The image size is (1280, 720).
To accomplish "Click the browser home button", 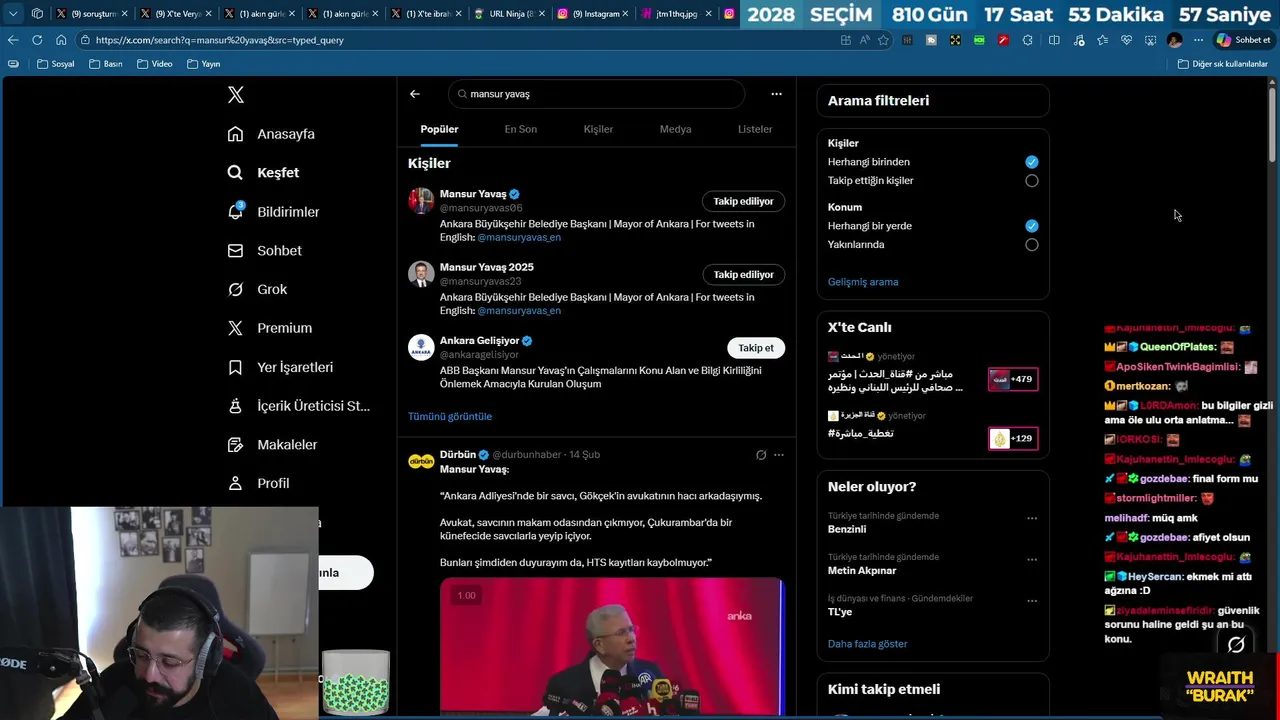I will [x=61, y=40].
